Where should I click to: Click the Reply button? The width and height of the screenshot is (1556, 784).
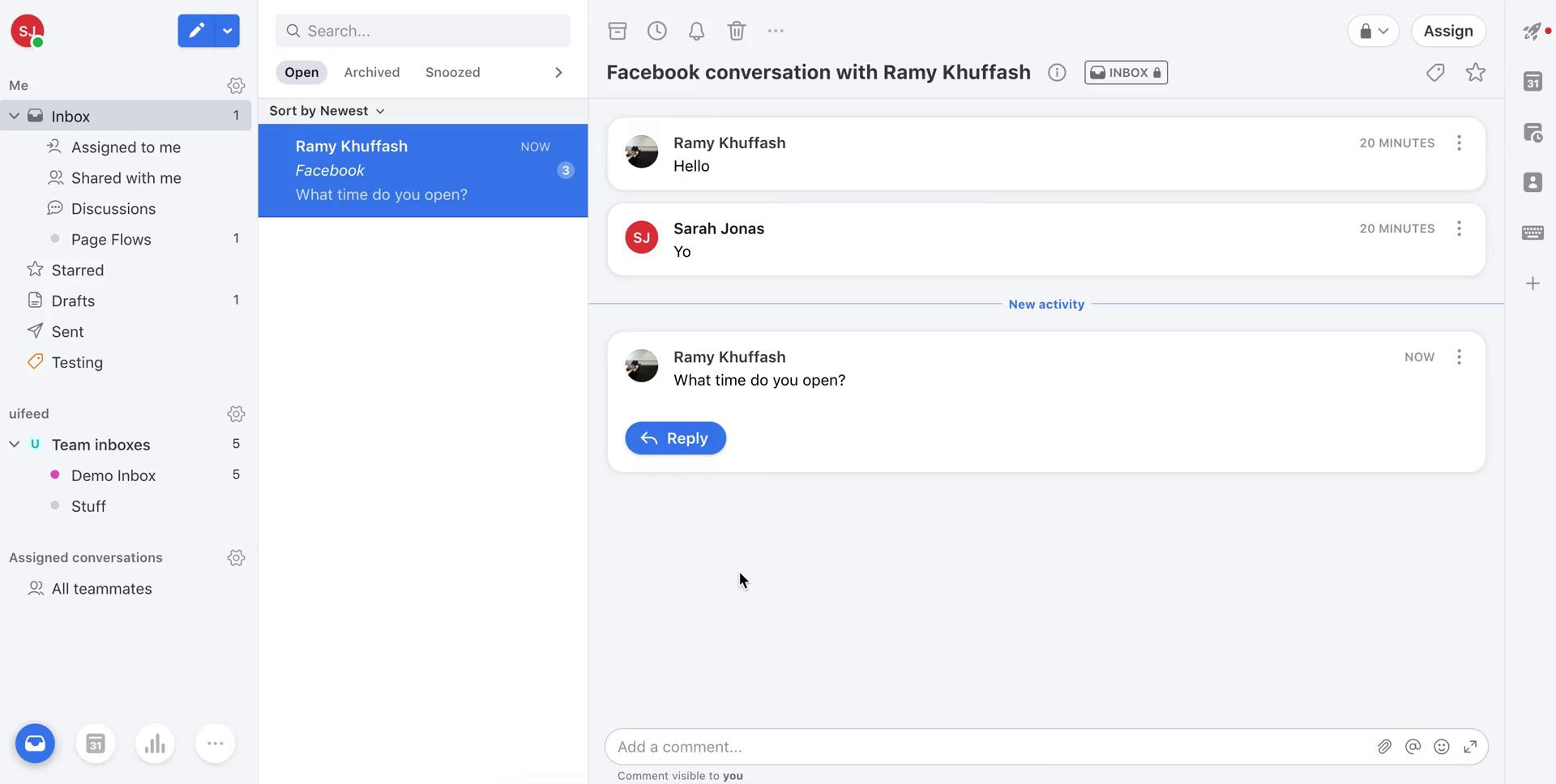pos(675,438)
